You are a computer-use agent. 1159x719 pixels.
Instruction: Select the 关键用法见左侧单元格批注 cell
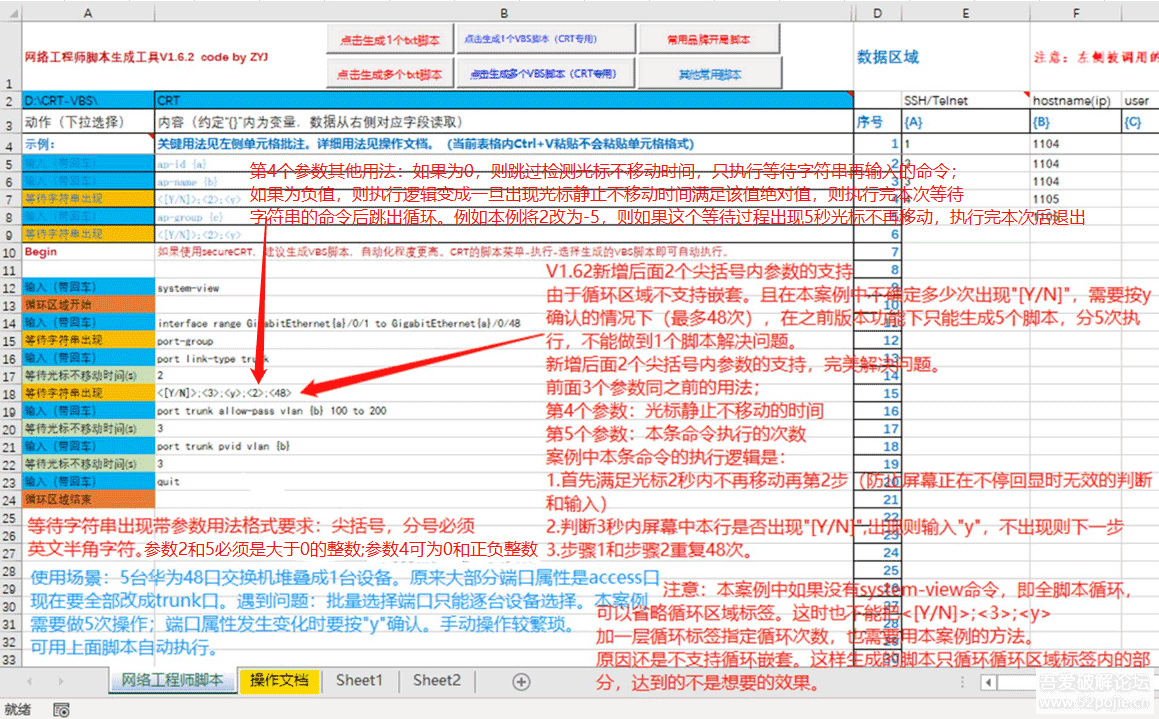[x=504, y=144]
